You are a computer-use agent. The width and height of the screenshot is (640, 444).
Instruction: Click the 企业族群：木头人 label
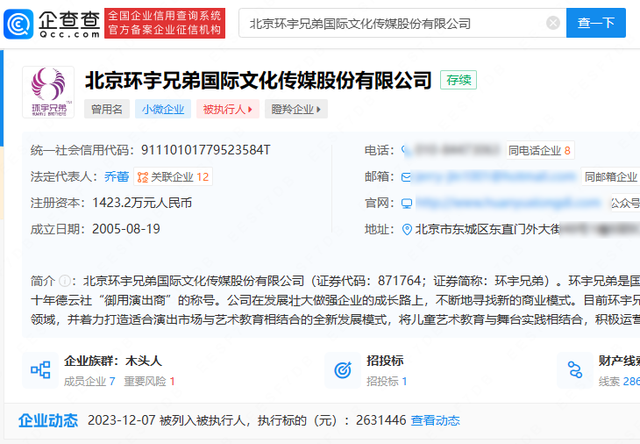[x=113, y=361]
